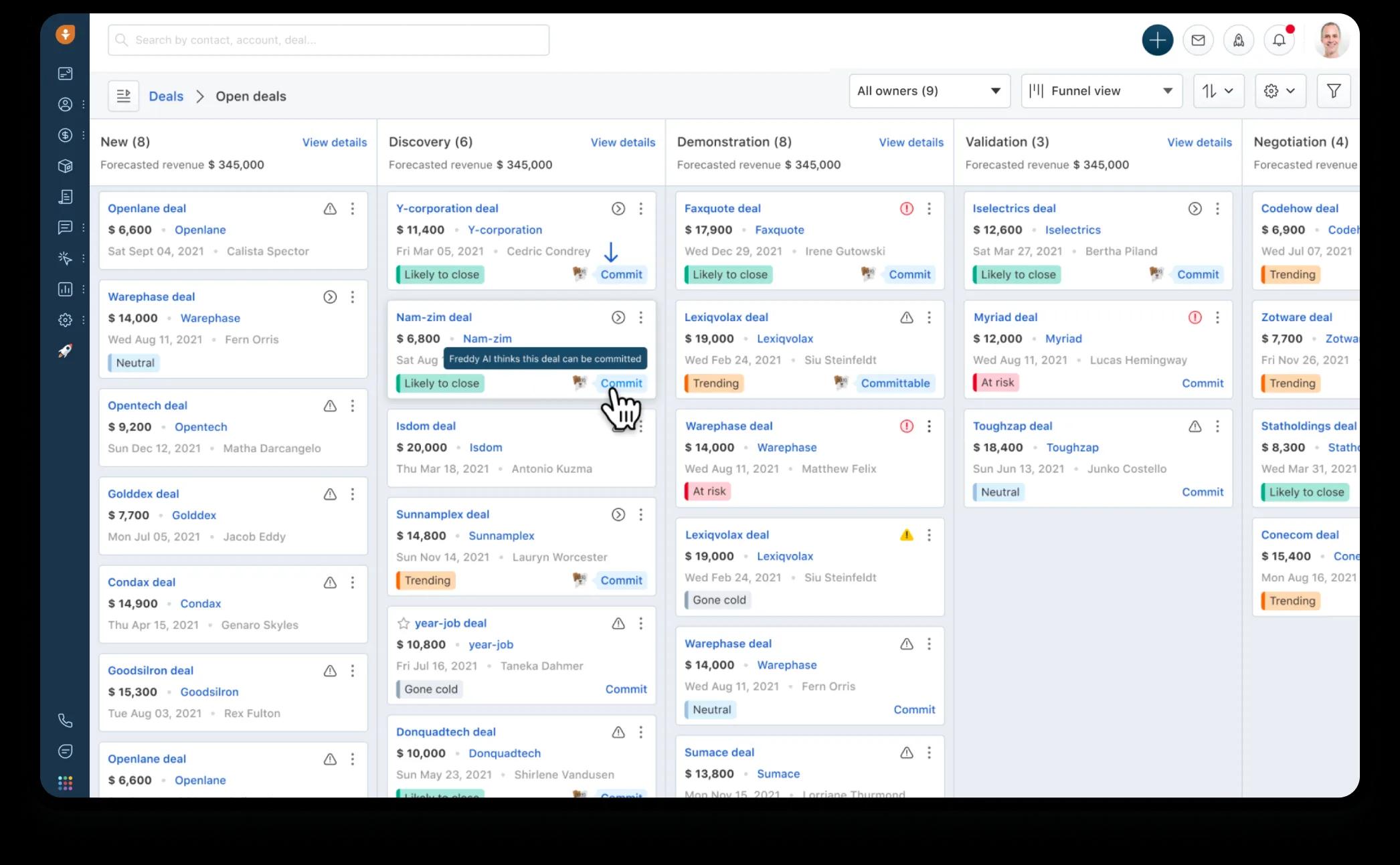The width and height of the screenshot is (1400, 865).
Task: Open the kebab menu on Openlane deal card
Action: tap(353, 209)
